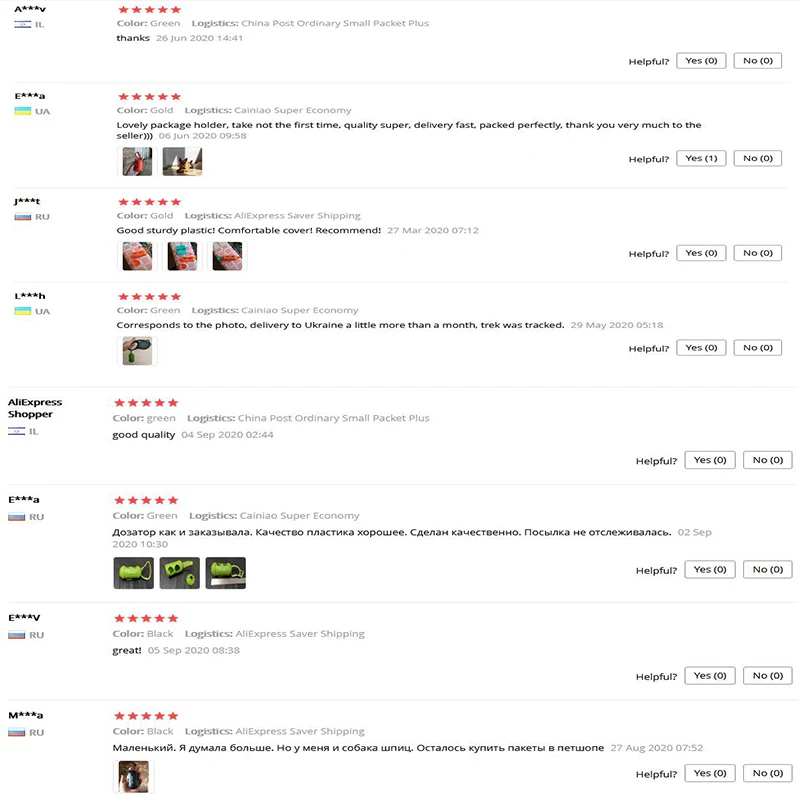Click the Israel flag under AliExpress Shopper
The height and width of the screenshot is (800, 800).
[x=15, y=430]
